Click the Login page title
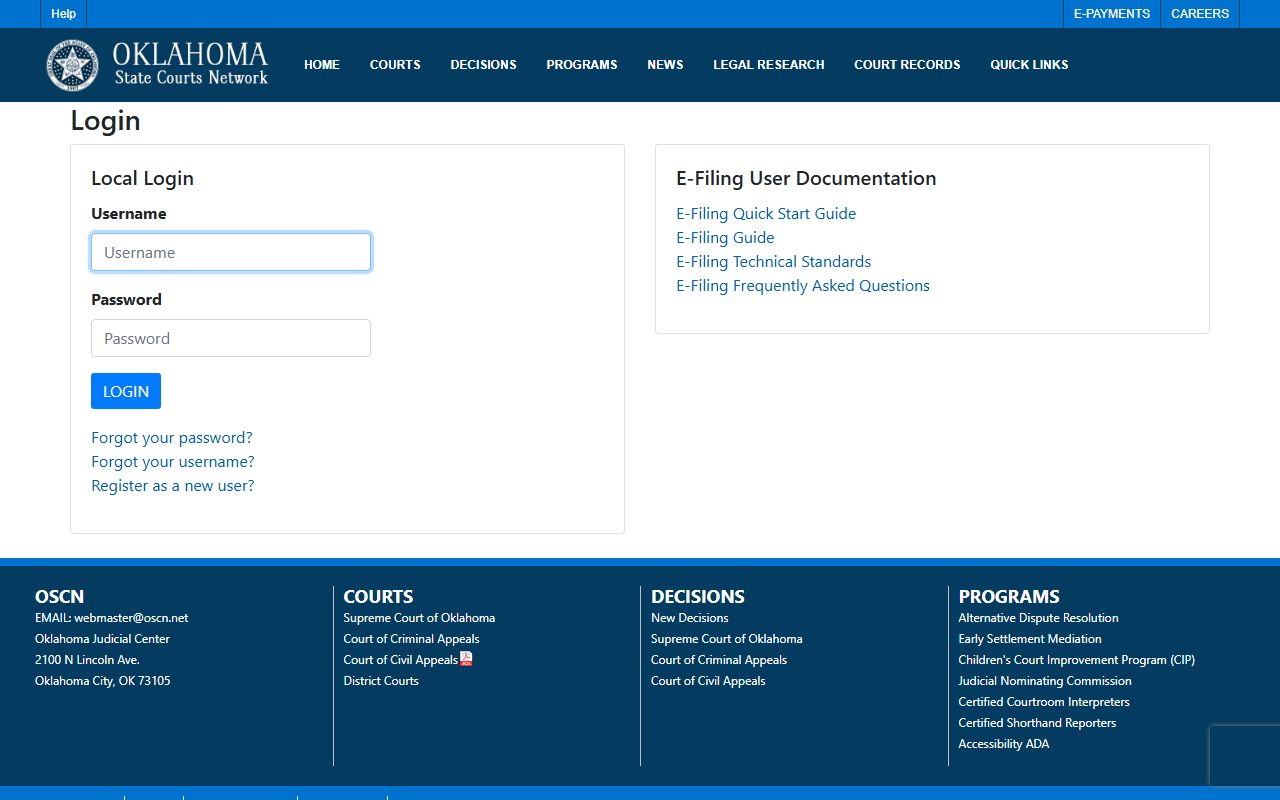This screenshot has width=1280, height=800. (x=105, y=121)
